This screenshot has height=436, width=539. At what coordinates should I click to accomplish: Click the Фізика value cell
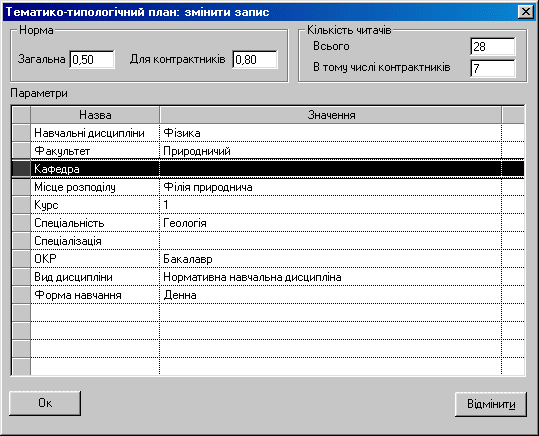pos(330,133)
